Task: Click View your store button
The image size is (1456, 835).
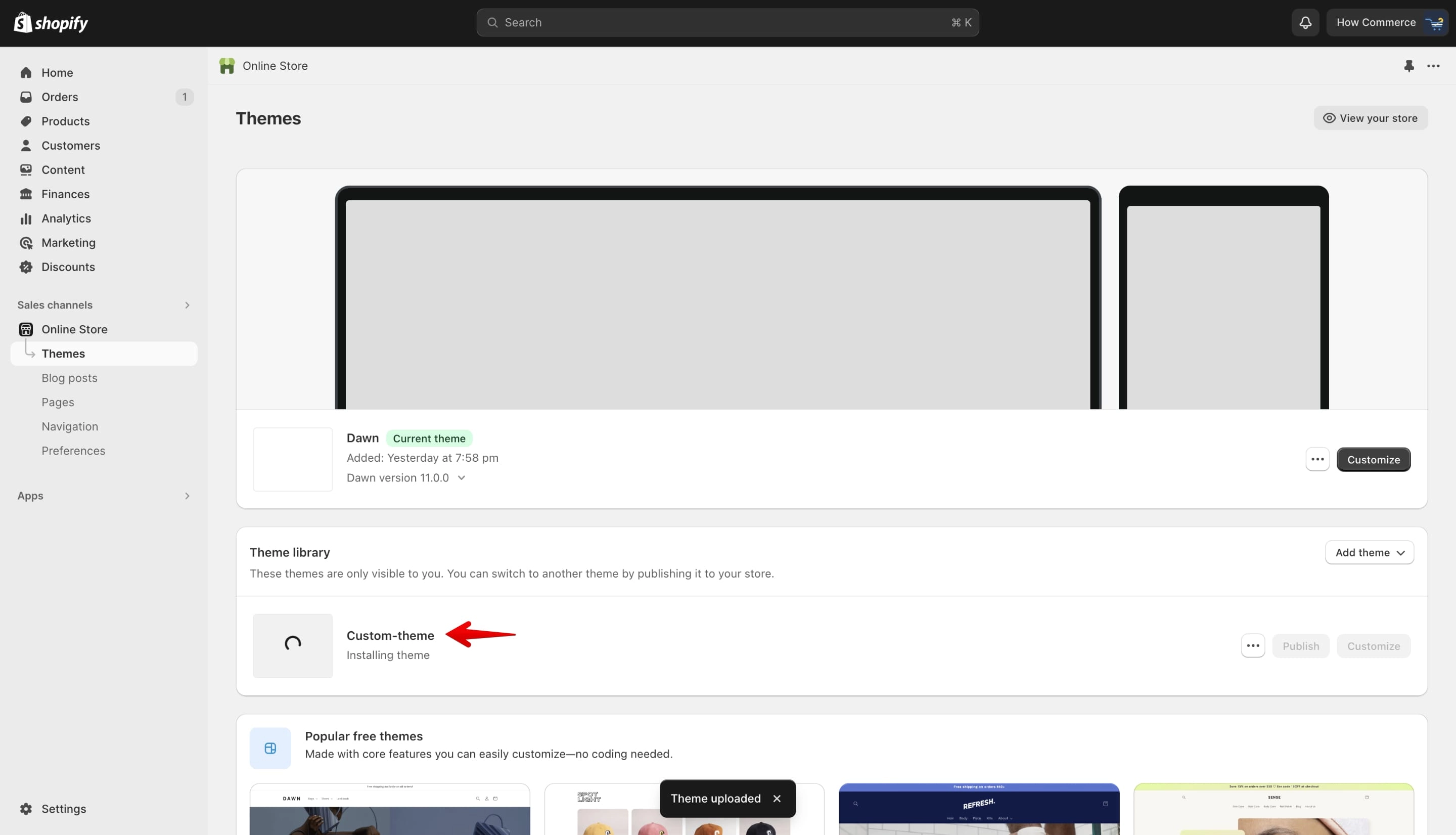Action: pyautogui.click(x=1370, y=118)
